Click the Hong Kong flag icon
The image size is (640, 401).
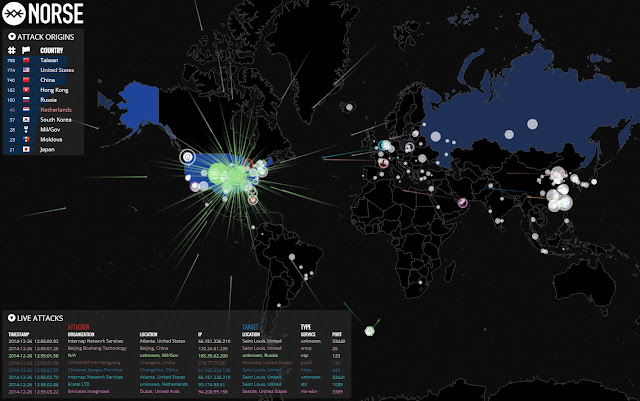26,90
